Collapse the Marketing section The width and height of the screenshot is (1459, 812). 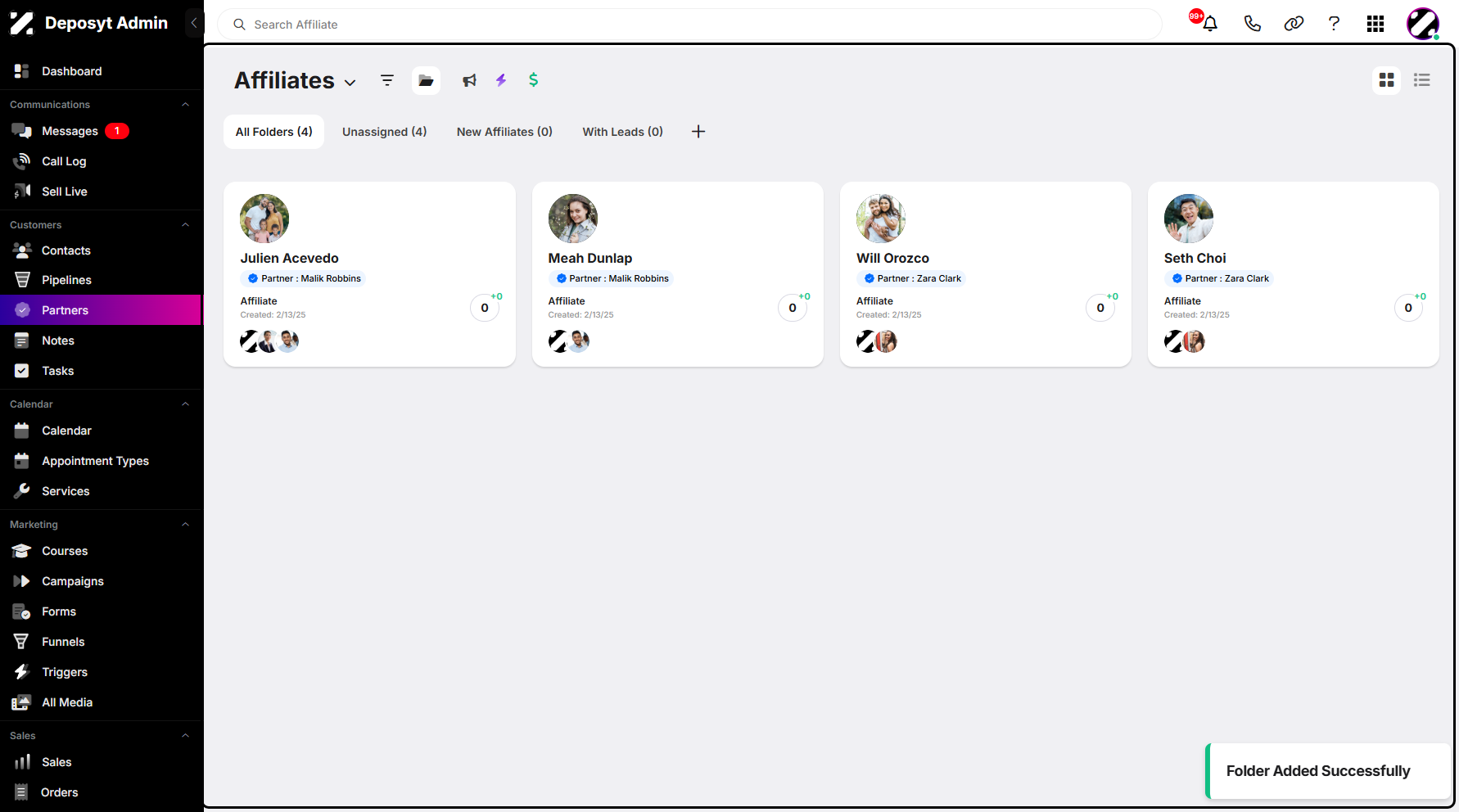185,525
